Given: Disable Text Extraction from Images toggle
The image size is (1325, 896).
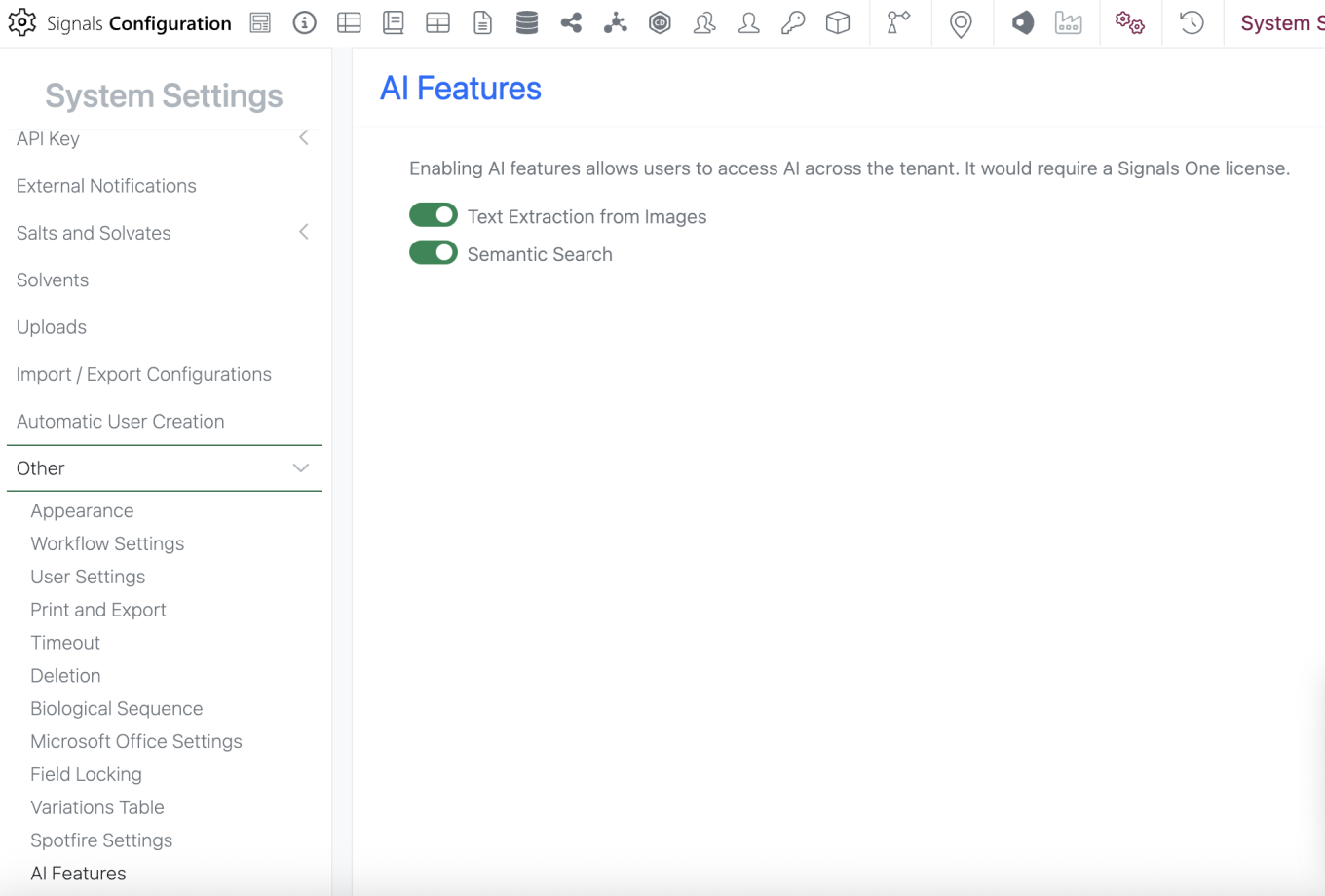Looking at the screenshot, I should coord(434,215).
